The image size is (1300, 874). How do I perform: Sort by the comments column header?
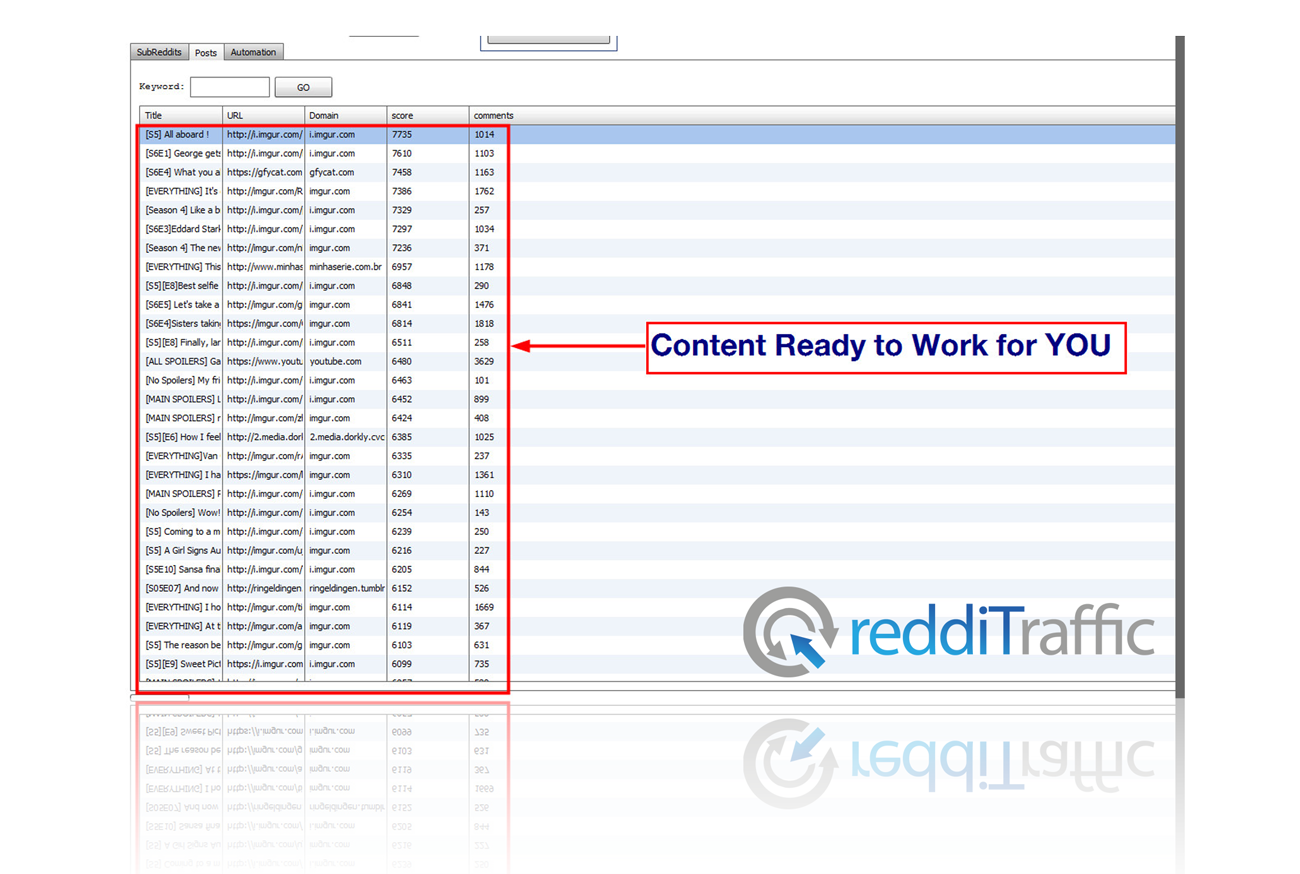(493, 115)
